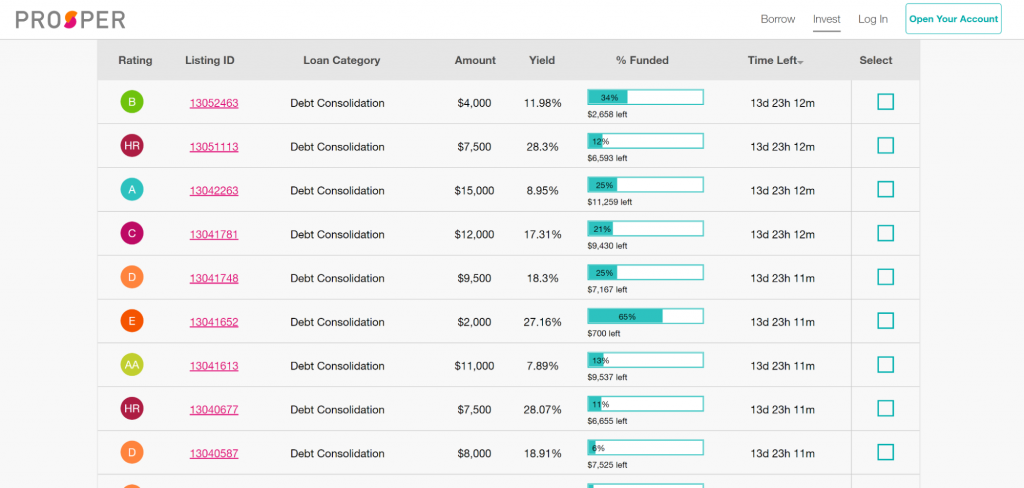Click the $700 left text

(604, 333)
